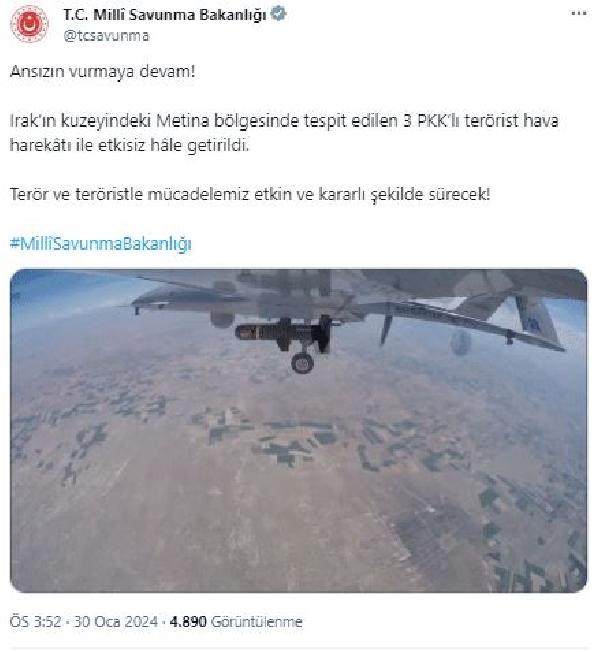Click the gray verified badge icon
This screenshot has width=600, height=652.
(278, 14)
